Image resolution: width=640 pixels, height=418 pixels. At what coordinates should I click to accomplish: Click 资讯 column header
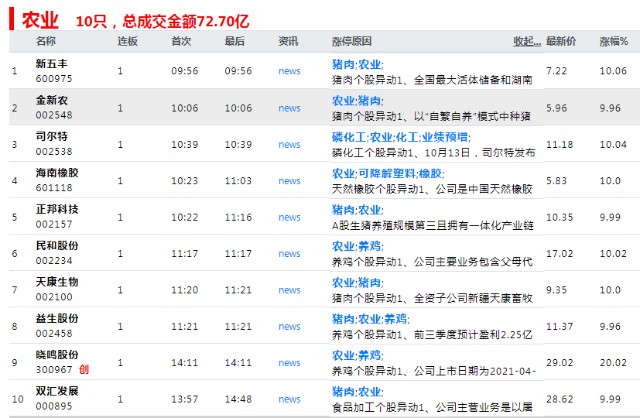coord(288,41)
